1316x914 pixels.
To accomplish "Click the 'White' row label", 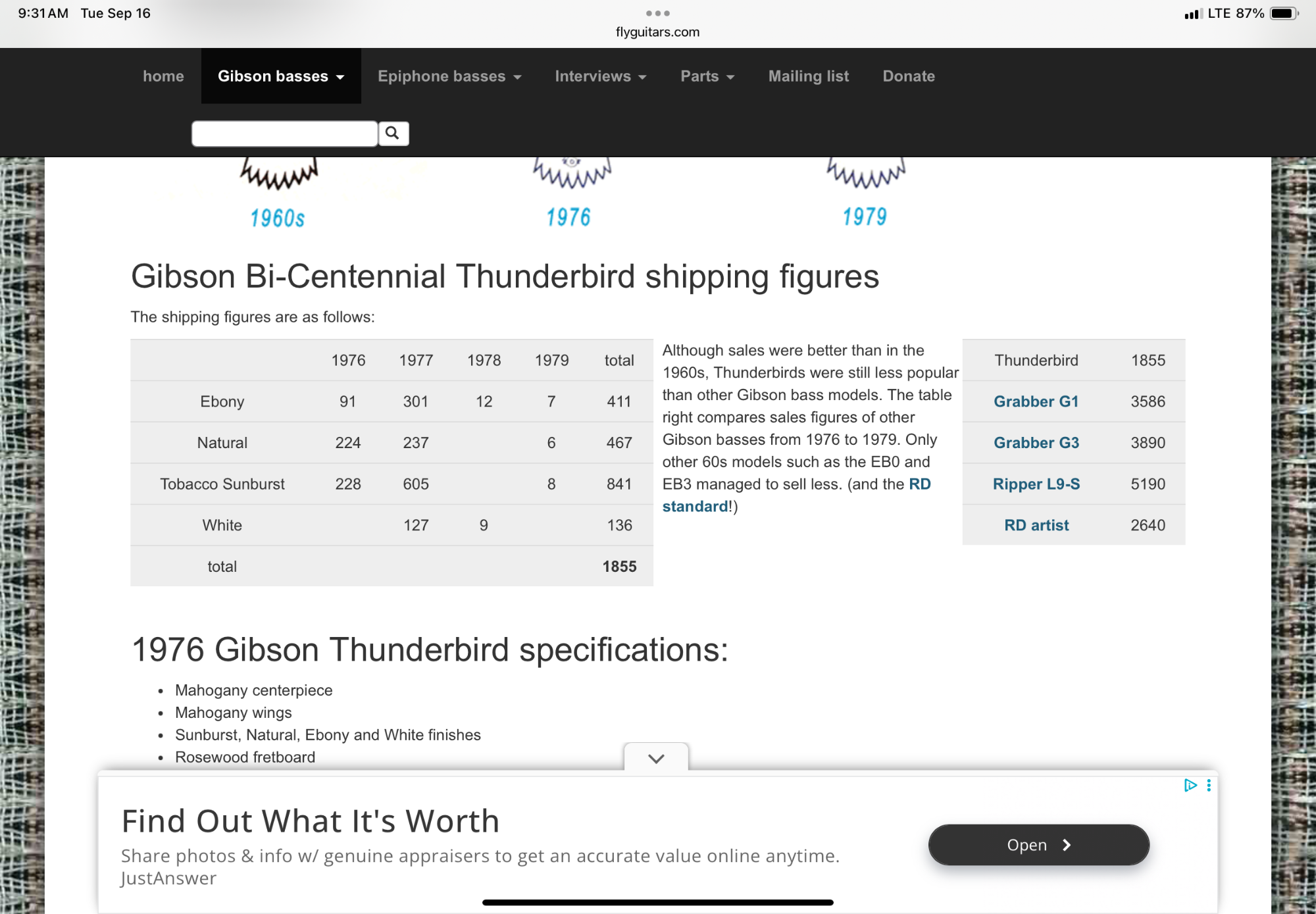I will [222, 525].
